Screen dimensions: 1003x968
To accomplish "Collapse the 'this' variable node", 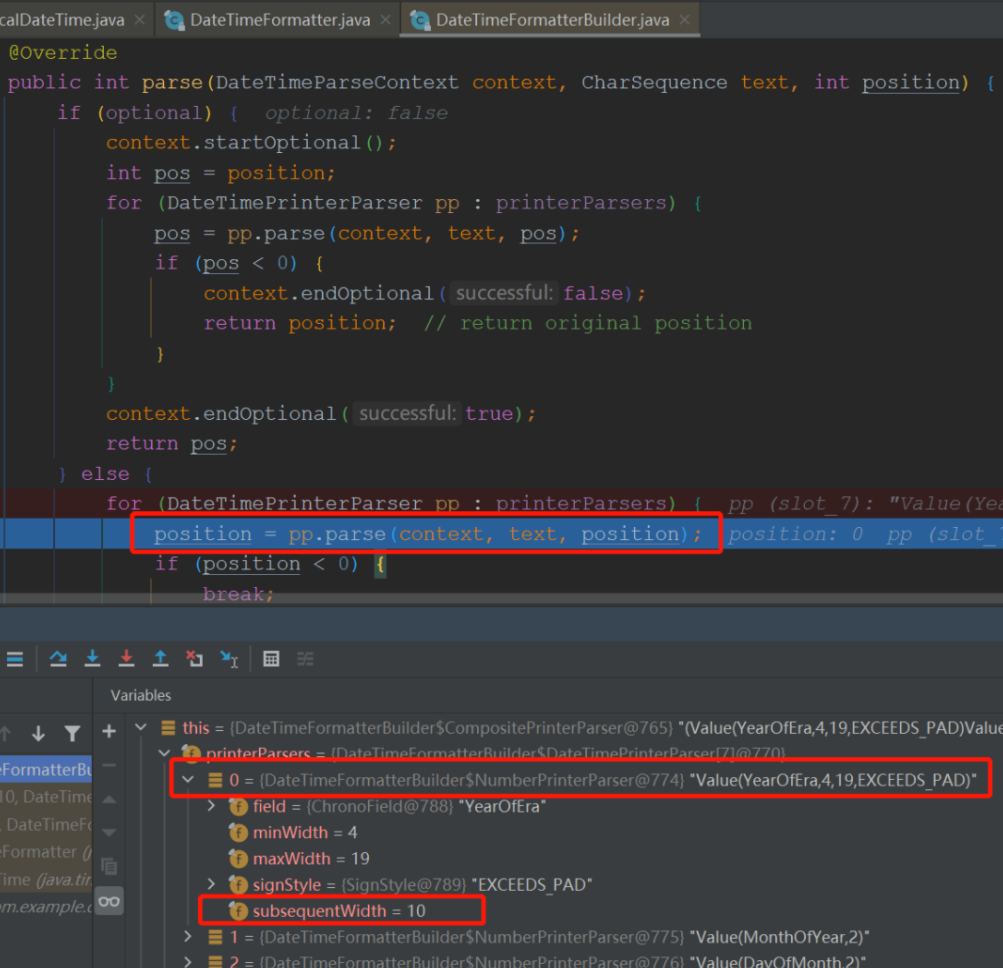I will (x=141, y=728).
